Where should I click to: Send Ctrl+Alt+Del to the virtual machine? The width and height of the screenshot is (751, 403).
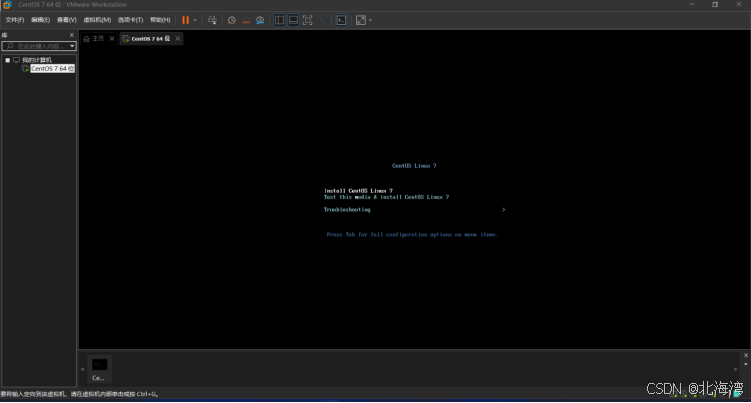point(212,20)
